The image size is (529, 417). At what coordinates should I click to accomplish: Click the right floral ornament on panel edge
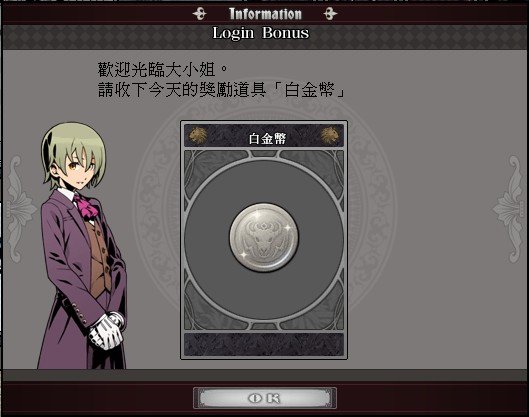point(511,208)
